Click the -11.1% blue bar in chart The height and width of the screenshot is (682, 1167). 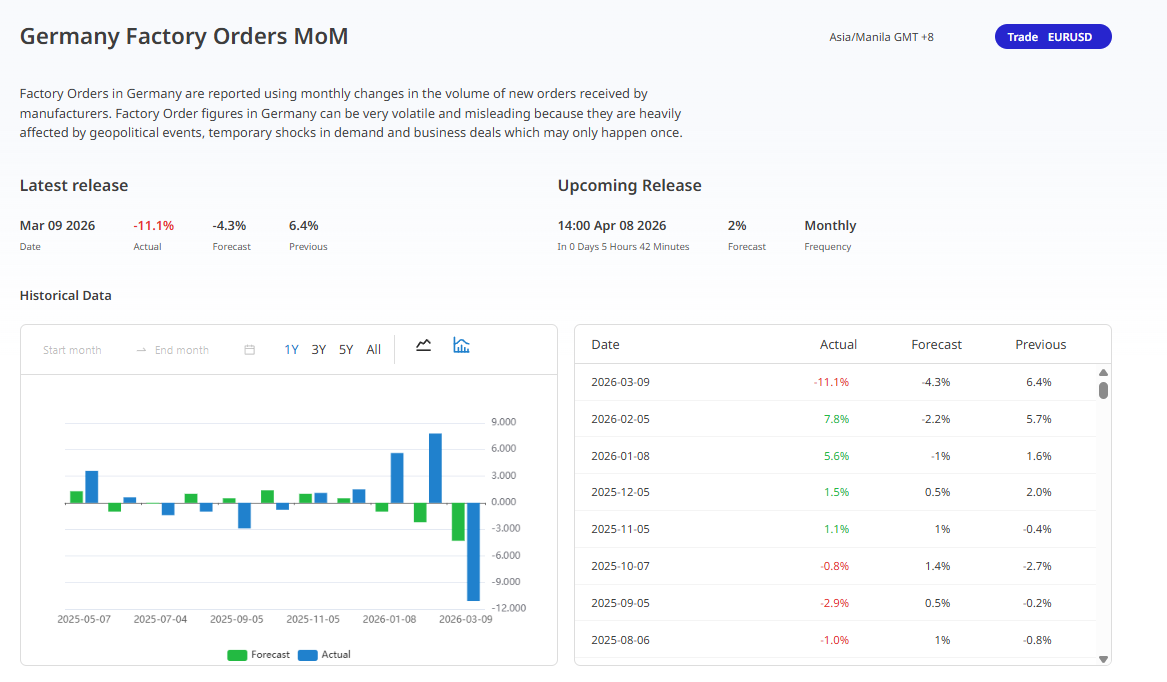473,551
